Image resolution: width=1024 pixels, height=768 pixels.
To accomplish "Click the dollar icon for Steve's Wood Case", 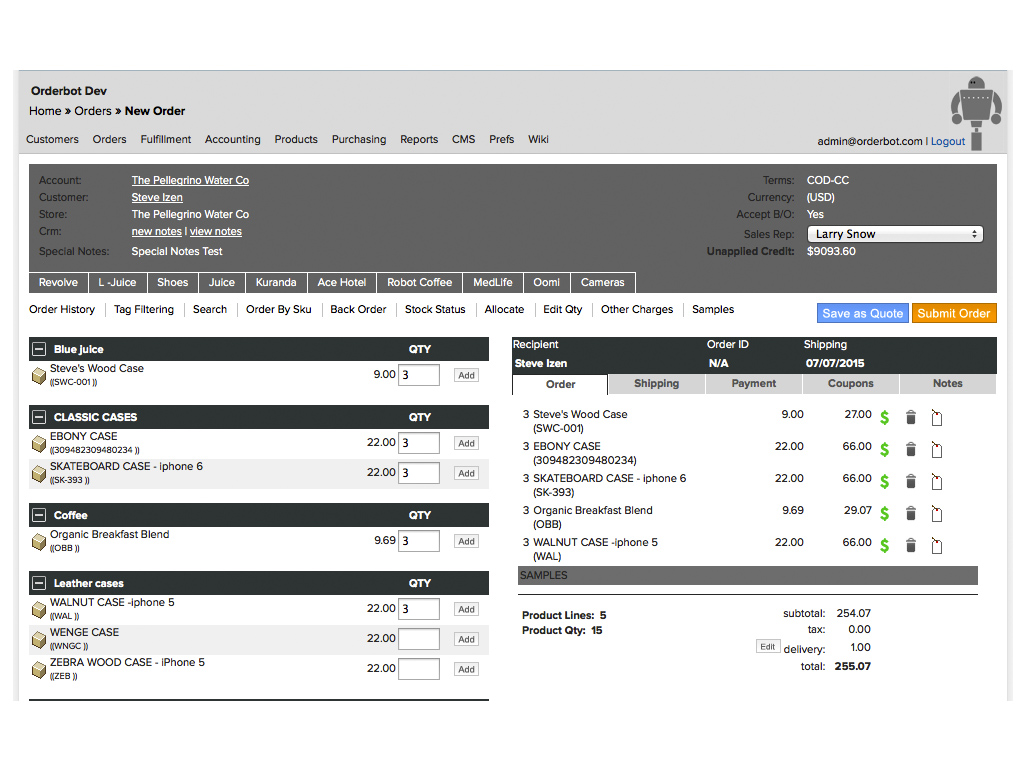I will (x=884, y=417).
